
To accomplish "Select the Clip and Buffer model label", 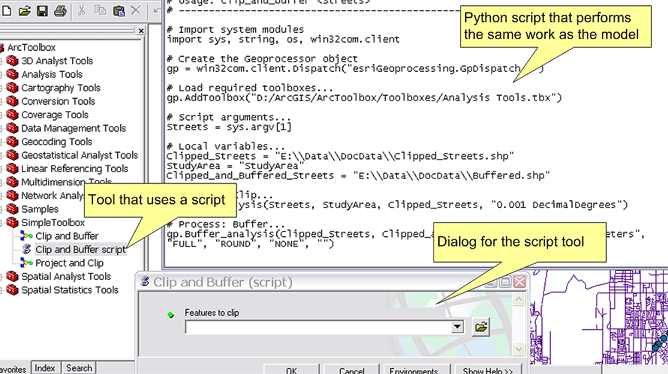I will pos(67,236).
